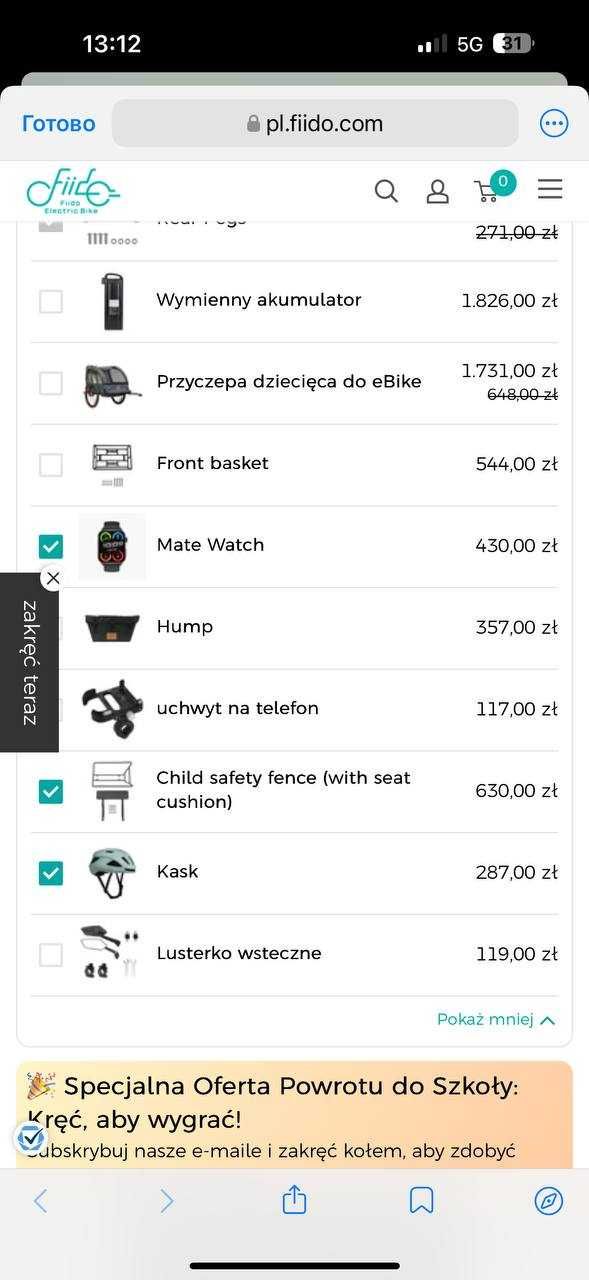Open Safari page options ellipsis button
Viewport: 589px width, 1280px height.
click(554, 123)
